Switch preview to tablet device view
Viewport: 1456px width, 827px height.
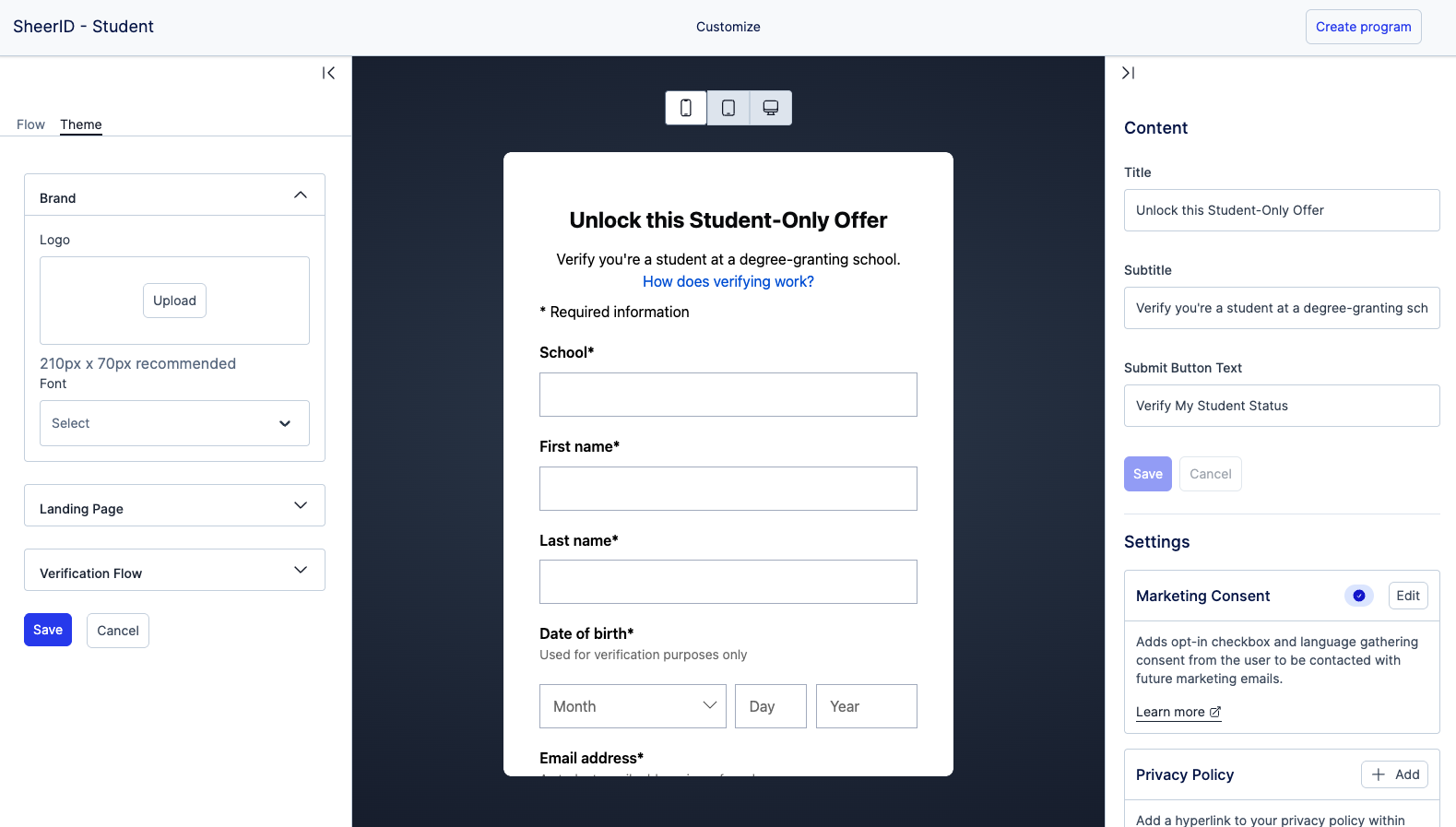[x=728, y=108]
